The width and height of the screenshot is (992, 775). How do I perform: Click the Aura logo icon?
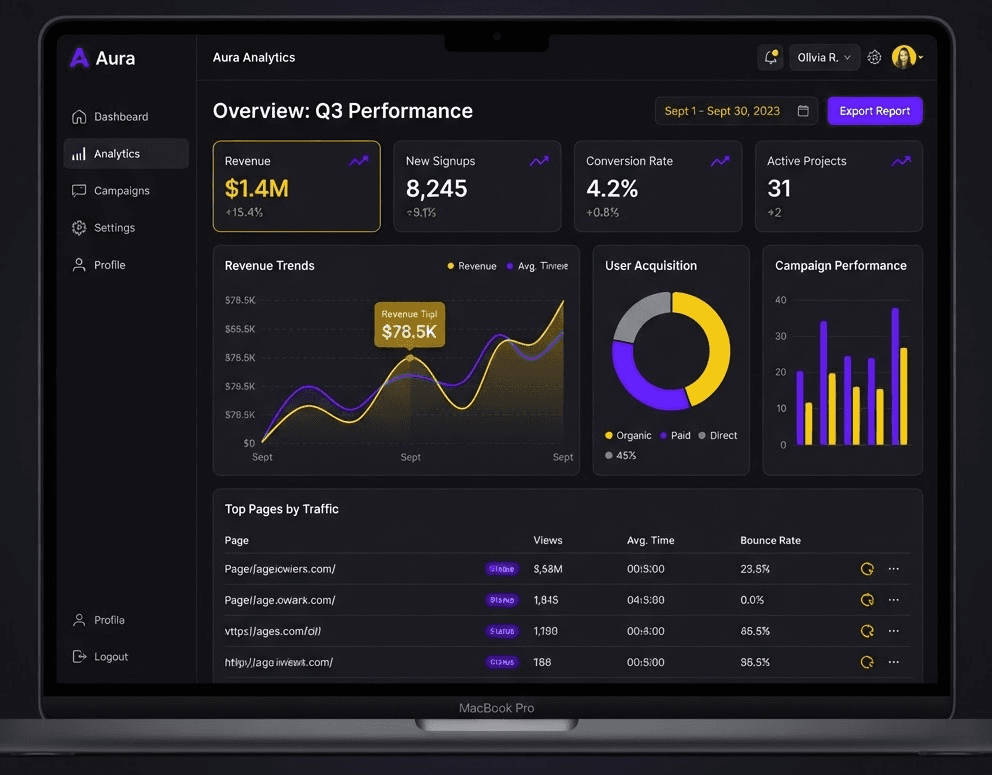pyautogui.click(x=79, y=58)
